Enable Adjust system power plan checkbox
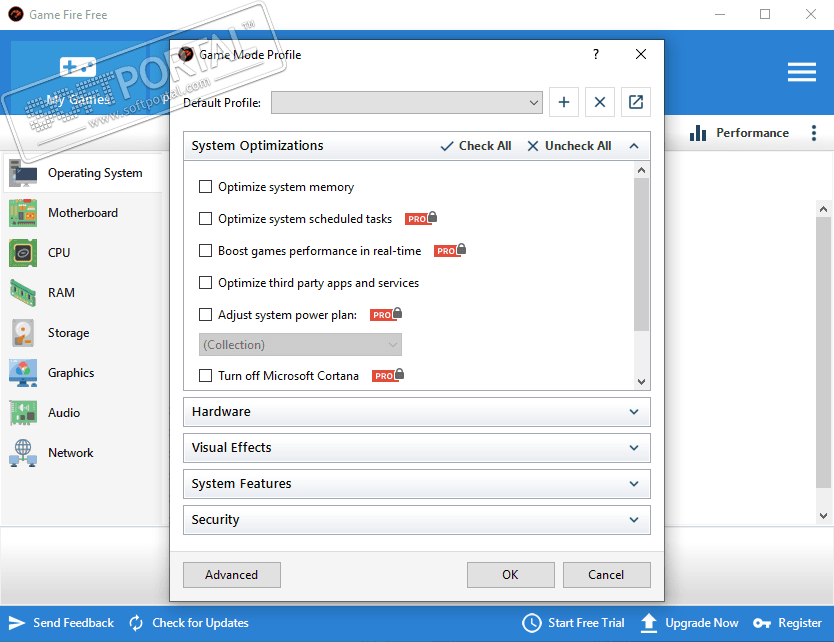This screenshot has width=834, height=642. 205,314
